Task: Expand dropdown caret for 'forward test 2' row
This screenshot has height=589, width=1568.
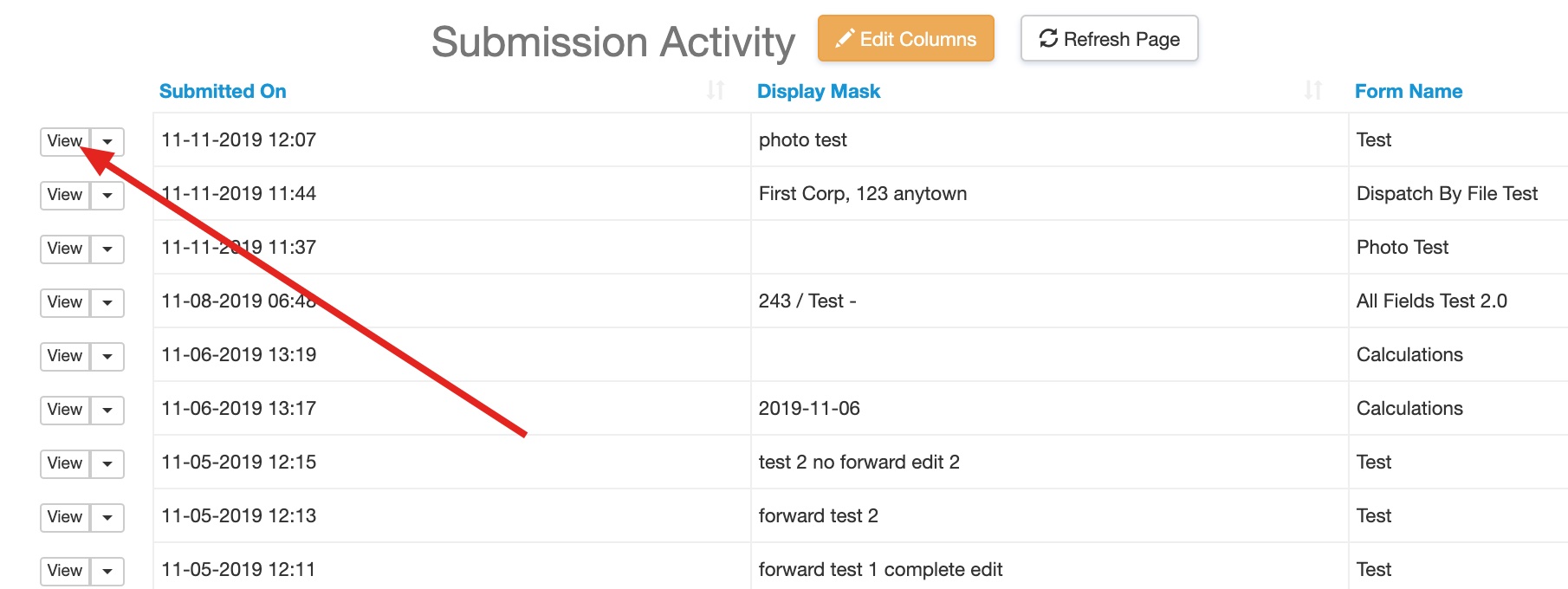Action: pyautogui.click(x=107, y=517)
